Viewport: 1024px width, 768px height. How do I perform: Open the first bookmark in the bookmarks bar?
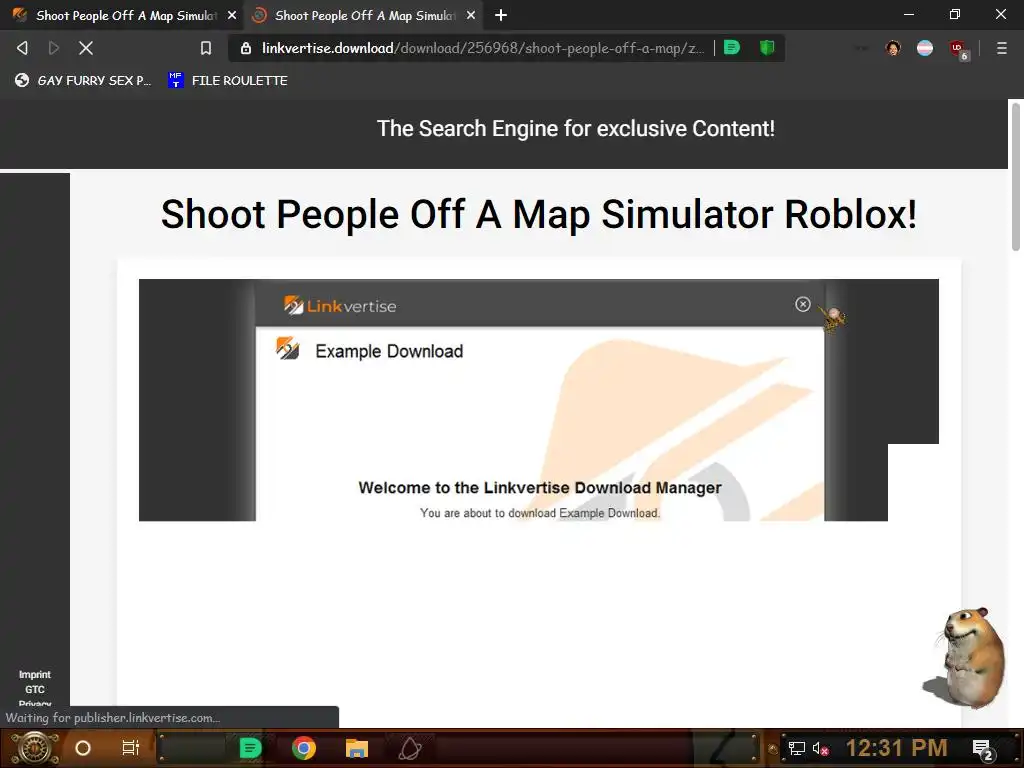click(83, 80)
